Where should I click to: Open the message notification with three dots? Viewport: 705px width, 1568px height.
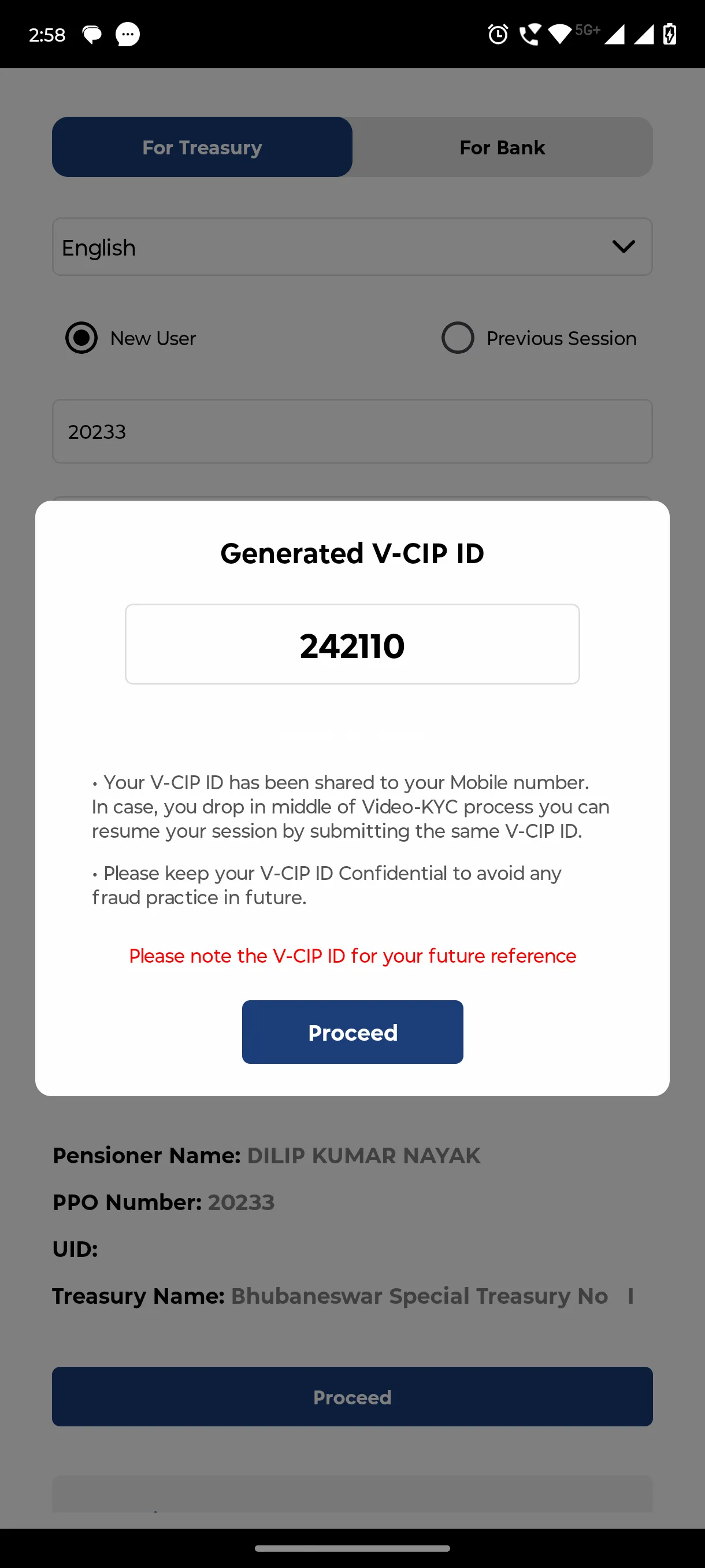tap(128, 34)
